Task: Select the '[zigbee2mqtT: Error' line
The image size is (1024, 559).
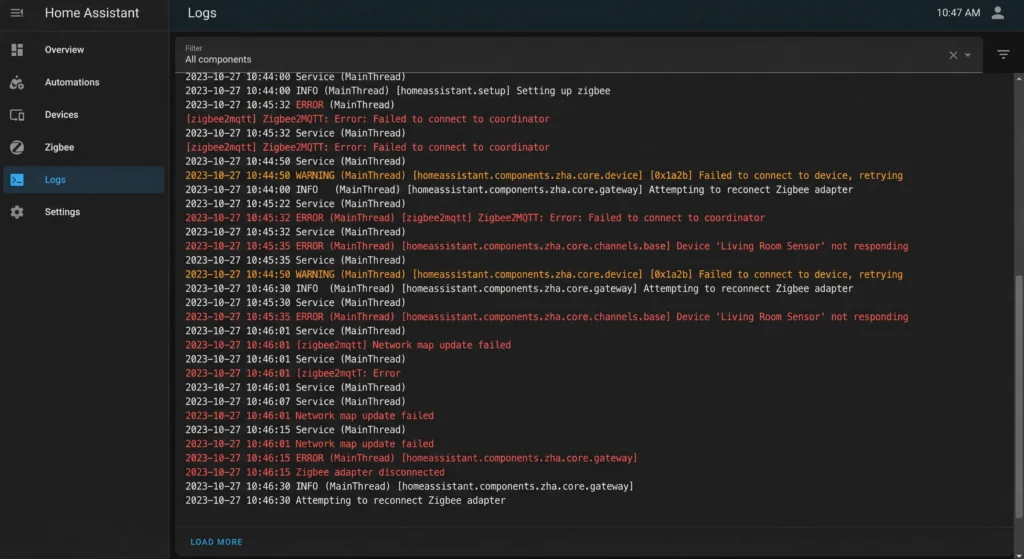Action: [x=293, y=374]
